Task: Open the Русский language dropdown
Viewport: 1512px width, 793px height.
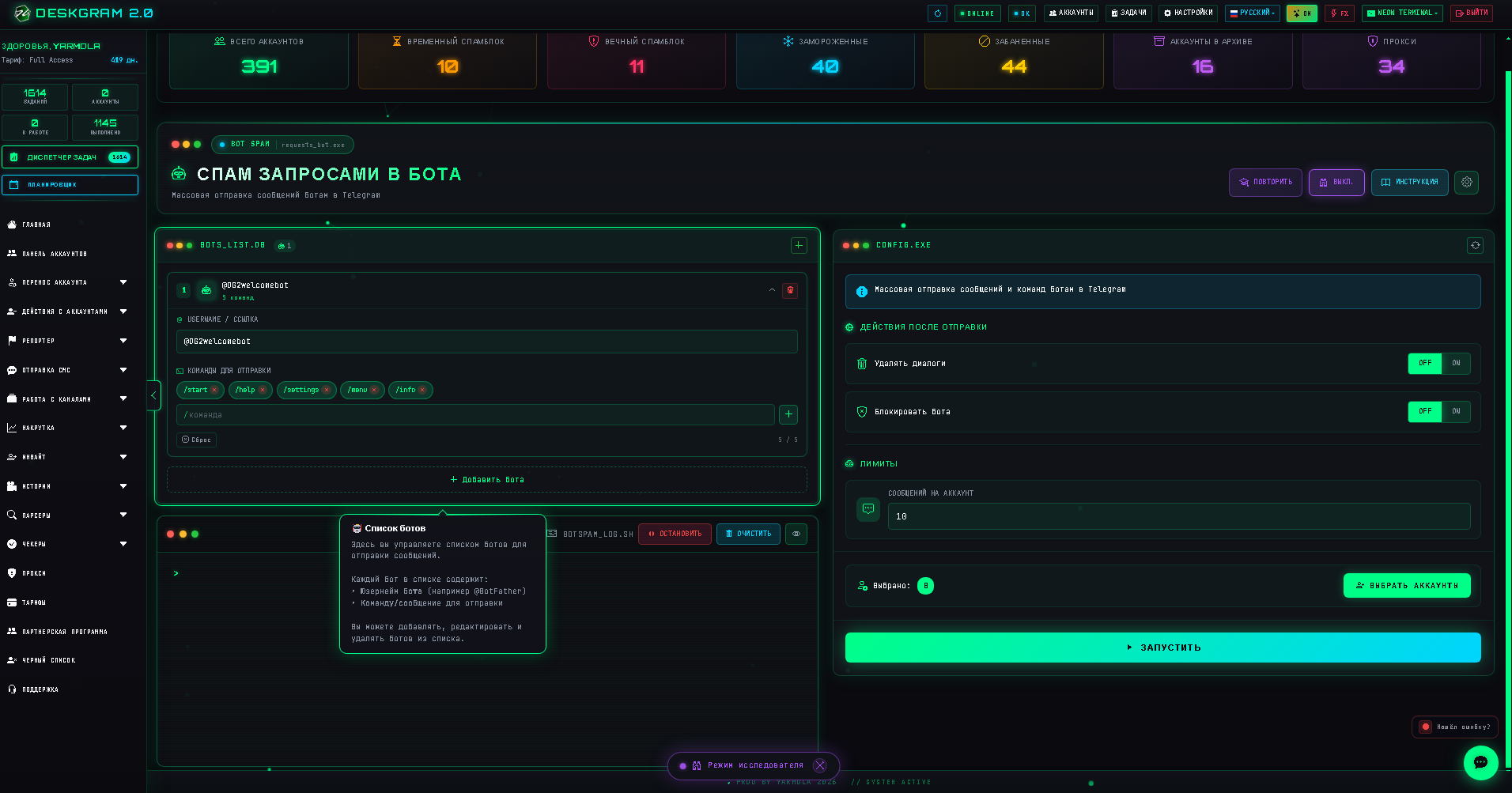Action: tap(1253, 13)
